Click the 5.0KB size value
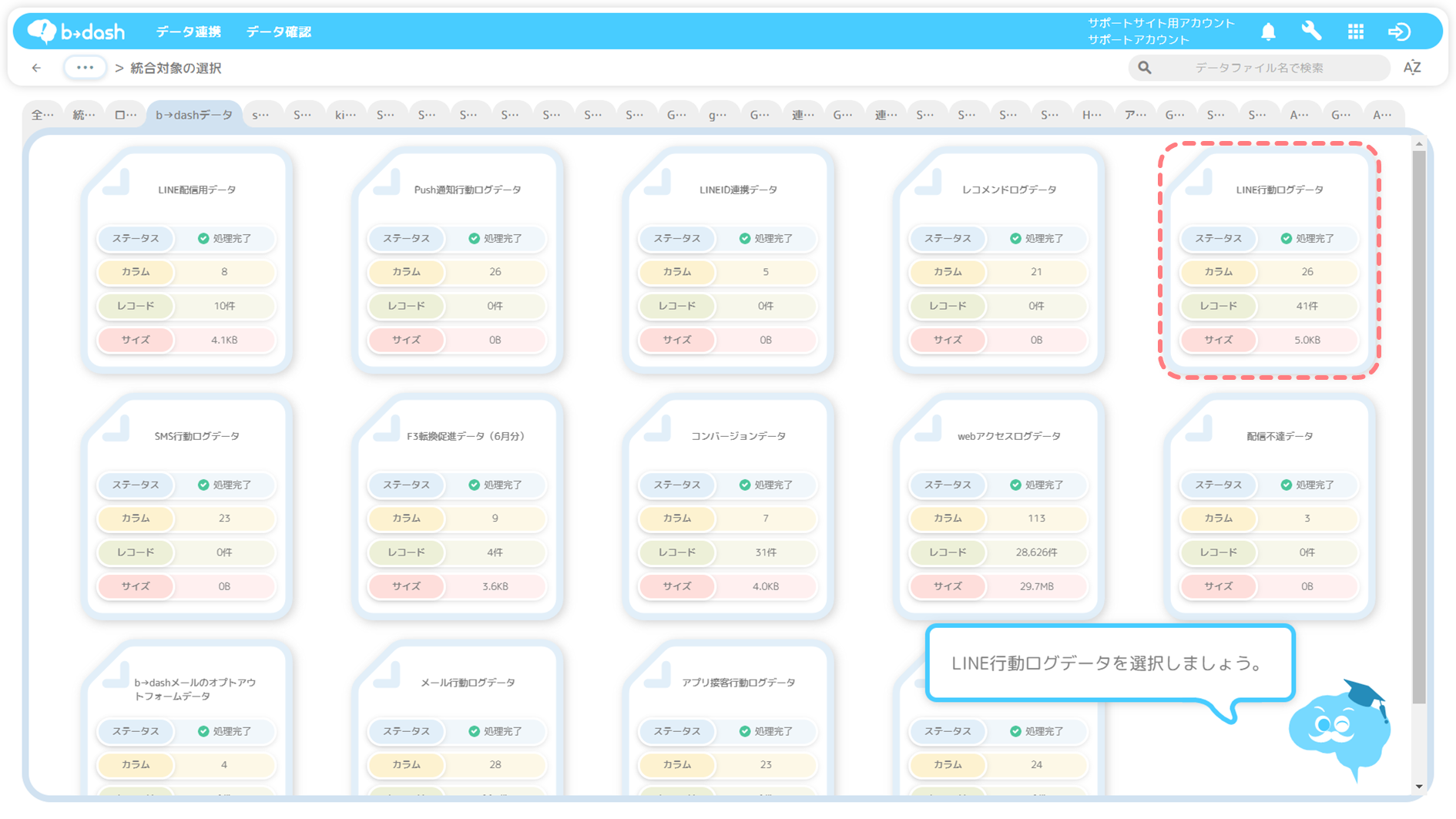Screen dimensions: 1456x819 coord(1307,340)
